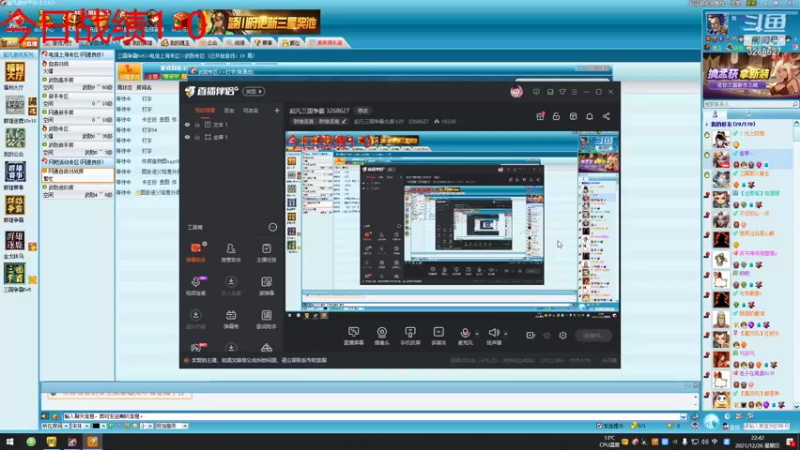Toggle lock on 文本 1 source
800x450 pixels.
pos(197,124)
